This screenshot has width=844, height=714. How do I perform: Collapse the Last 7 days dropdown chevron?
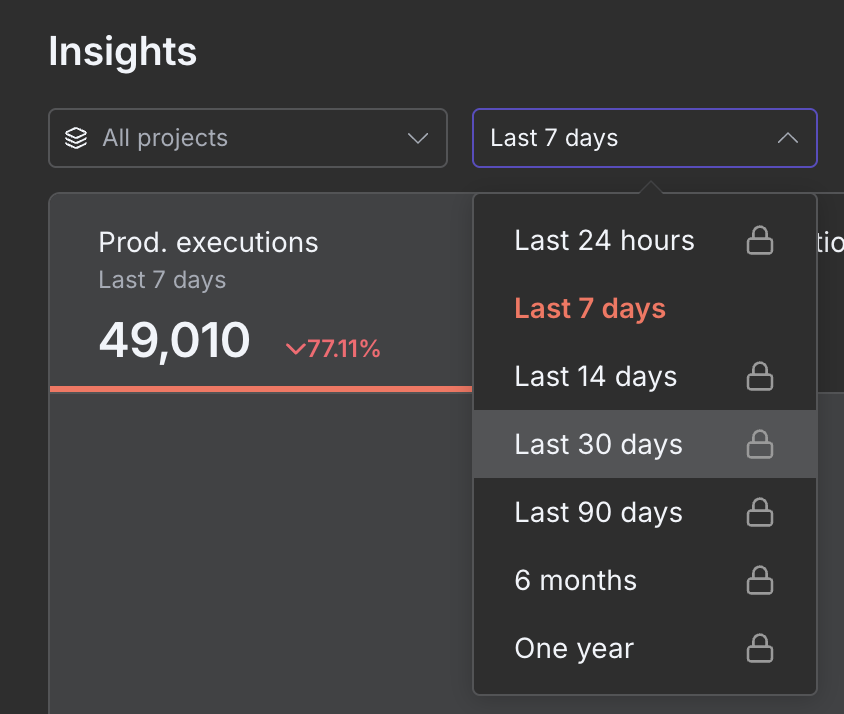(x=787, y=138)
